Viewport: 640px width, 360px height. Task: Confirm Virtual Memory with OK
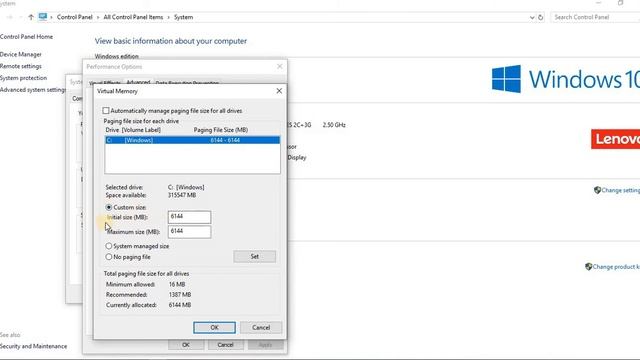pos(214,327)
